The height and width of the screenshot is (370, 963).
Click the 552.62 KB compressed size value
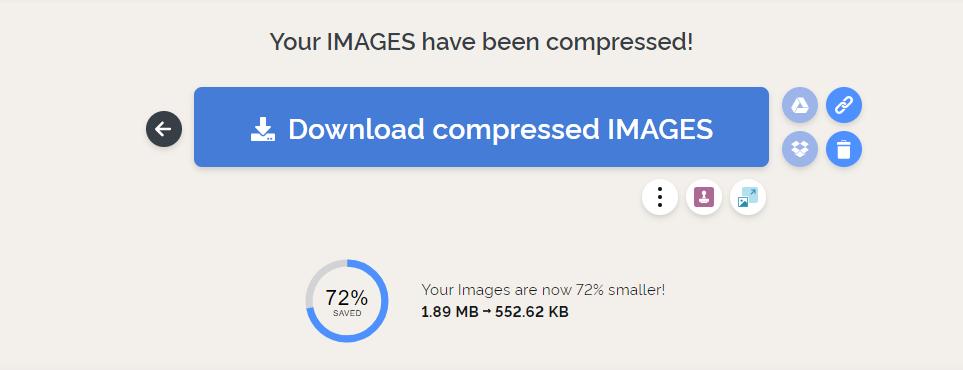tap(532, 312)
